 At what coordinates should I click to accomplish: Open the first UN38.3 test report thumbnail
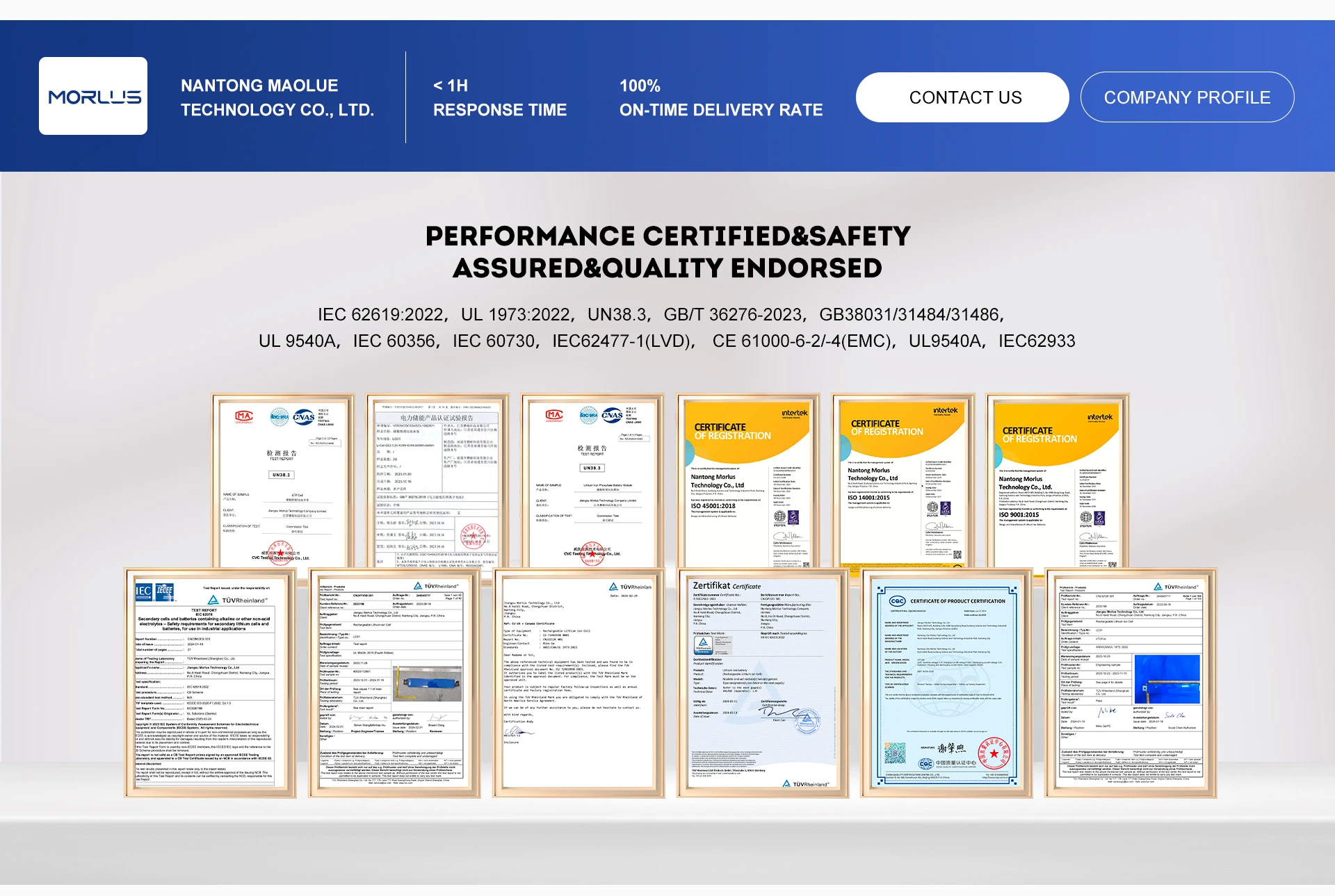tap(283, 480)
